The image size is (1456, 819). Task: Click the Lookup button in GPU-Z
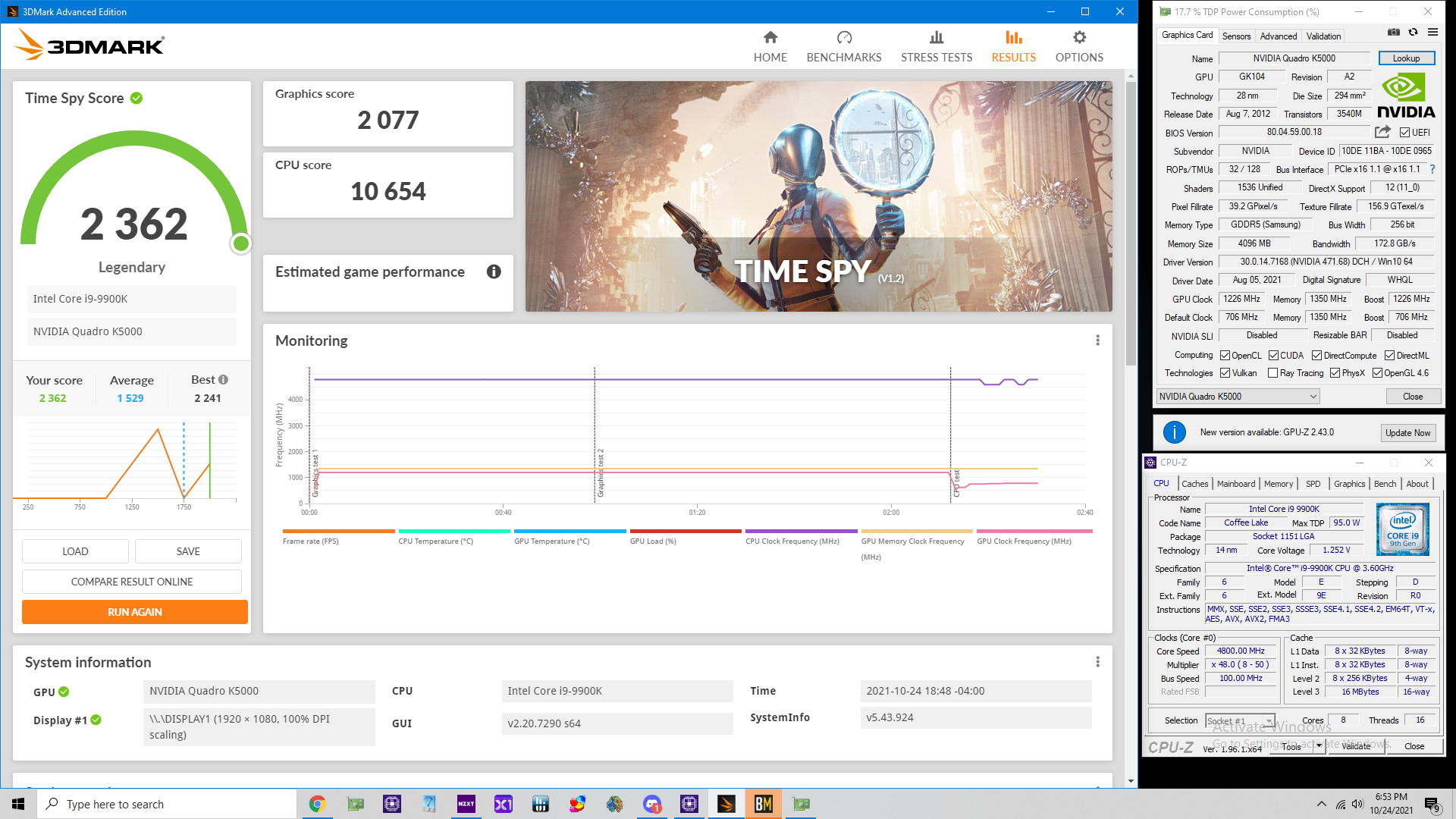(x=1406, y=58)
